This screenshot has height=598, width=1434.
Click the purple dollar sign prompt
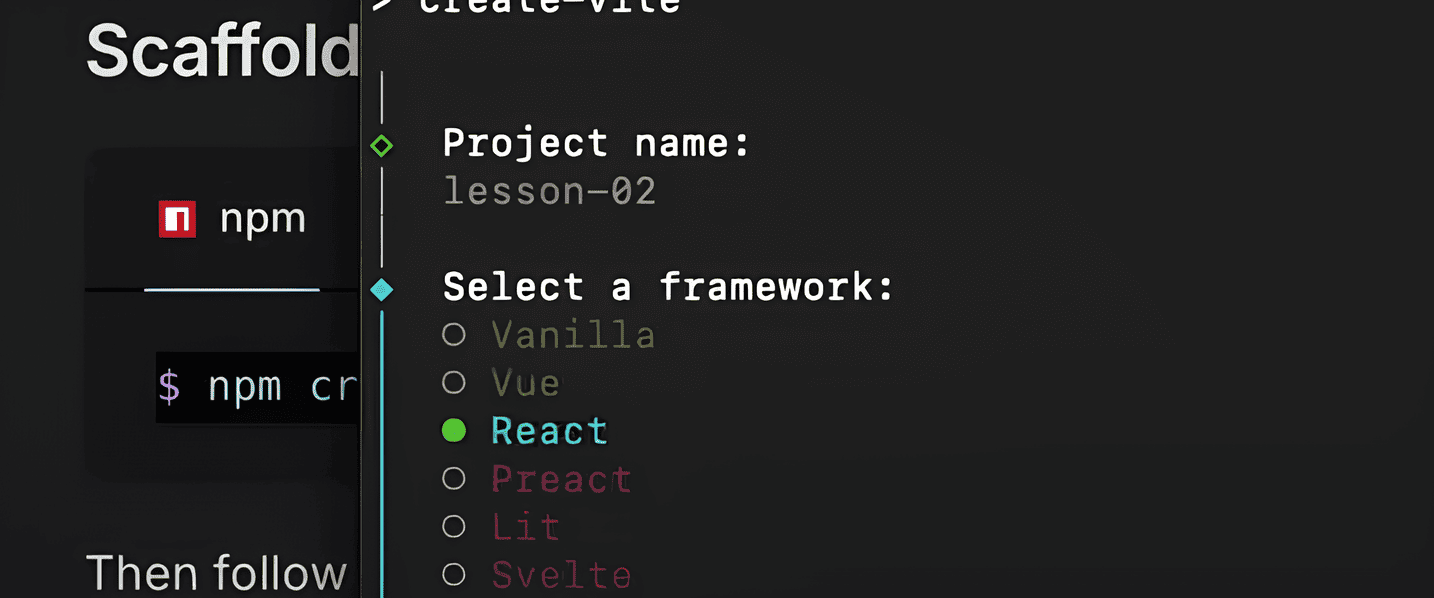(169, 386)
